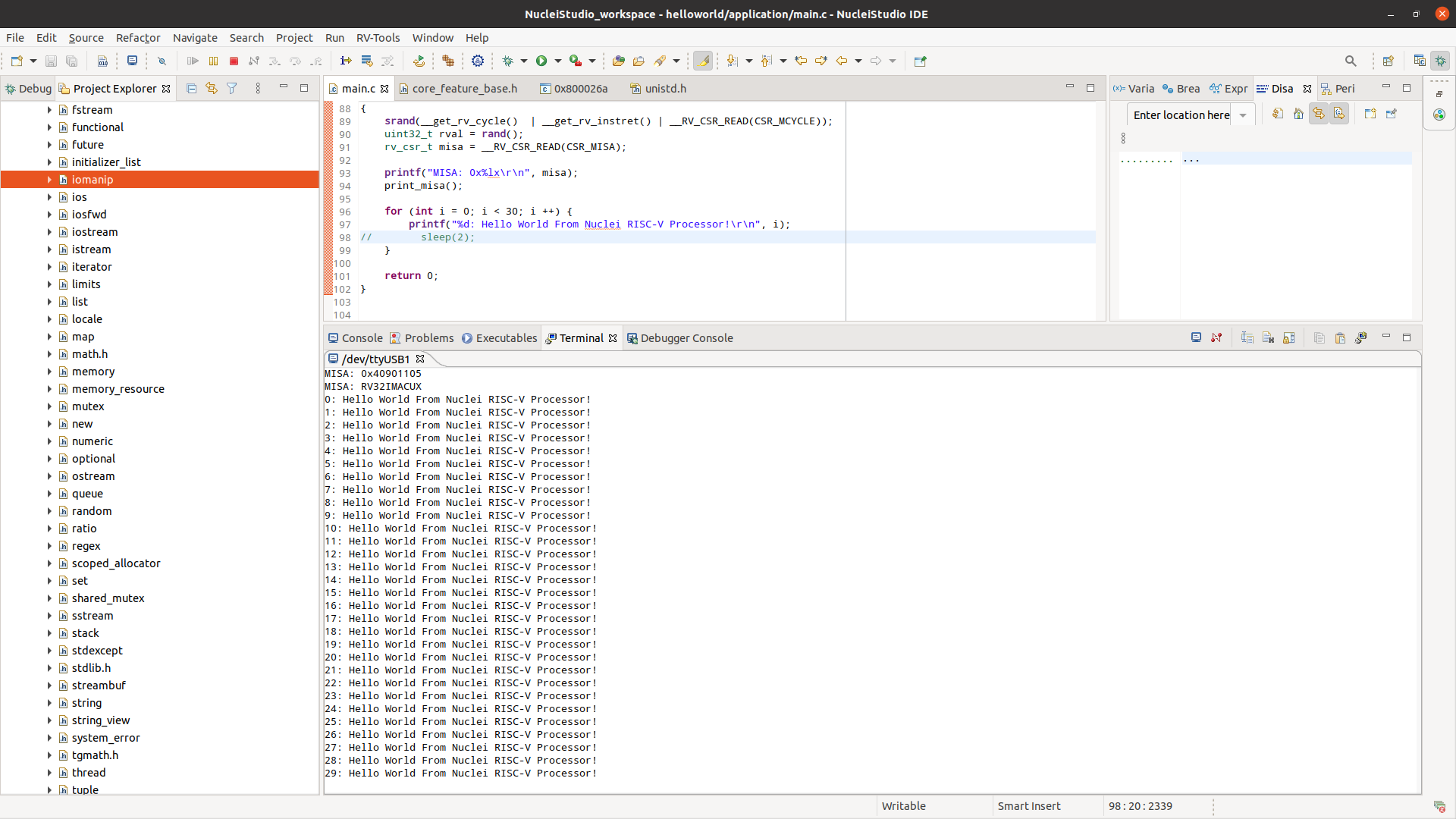Open the toolbar Search magnifier
This screenshot has width=1456, height=819.
click(1351, 61)
